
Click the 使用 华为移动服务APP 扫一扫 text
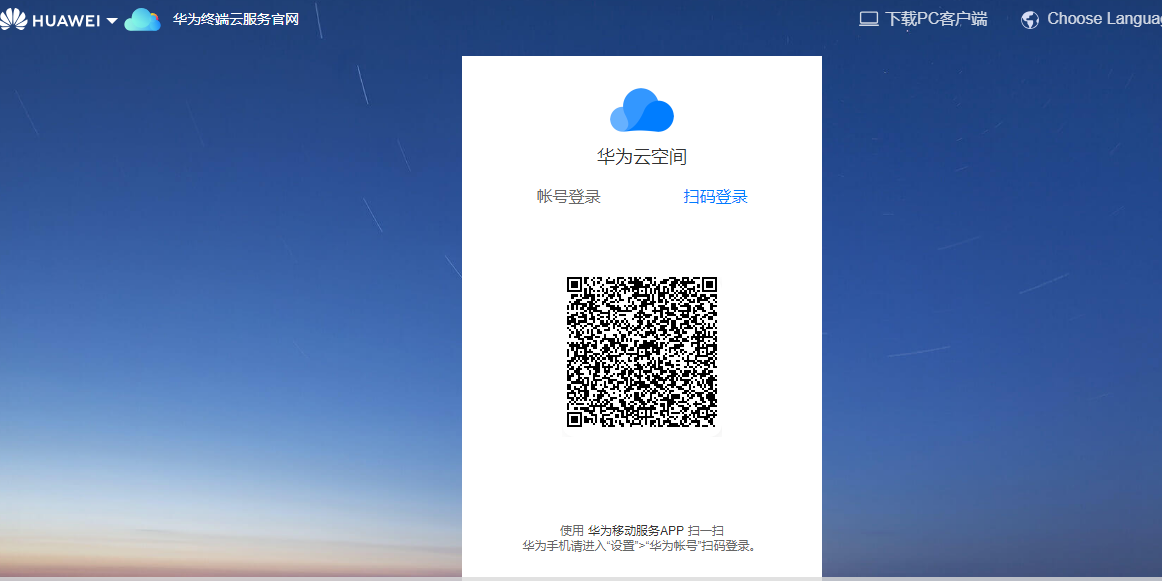642,531
